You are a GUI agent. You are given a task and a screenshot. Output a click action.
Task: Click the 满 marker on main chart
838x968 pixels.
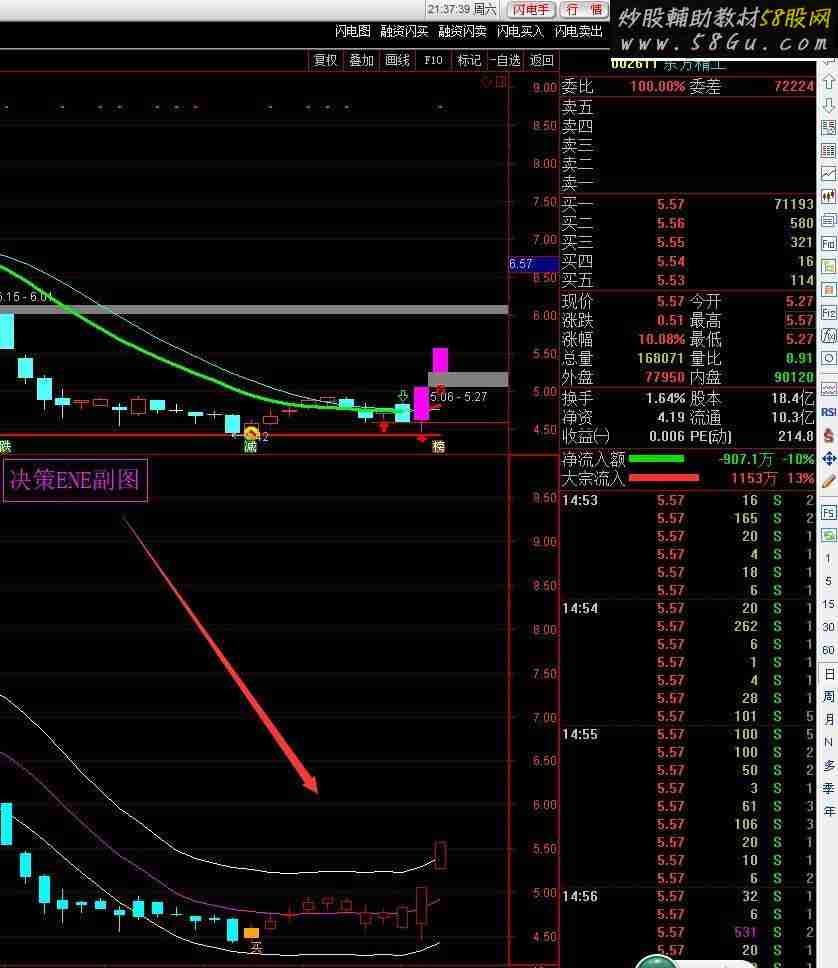pos(250,446)
